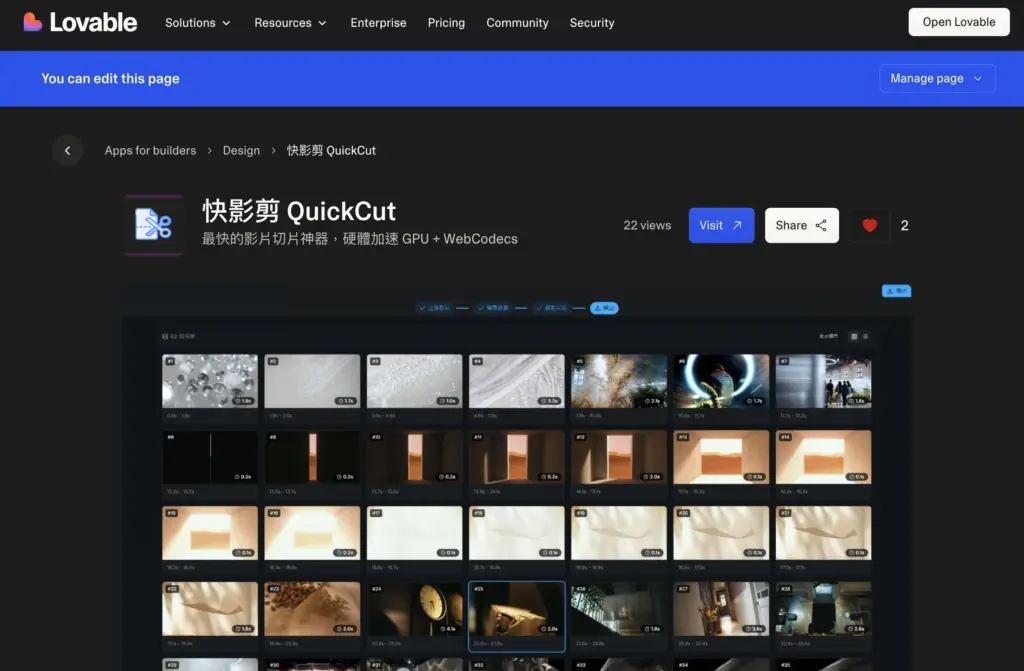
Task: Click the external-link arrow inside the Visit button
Action: (737, 225)
